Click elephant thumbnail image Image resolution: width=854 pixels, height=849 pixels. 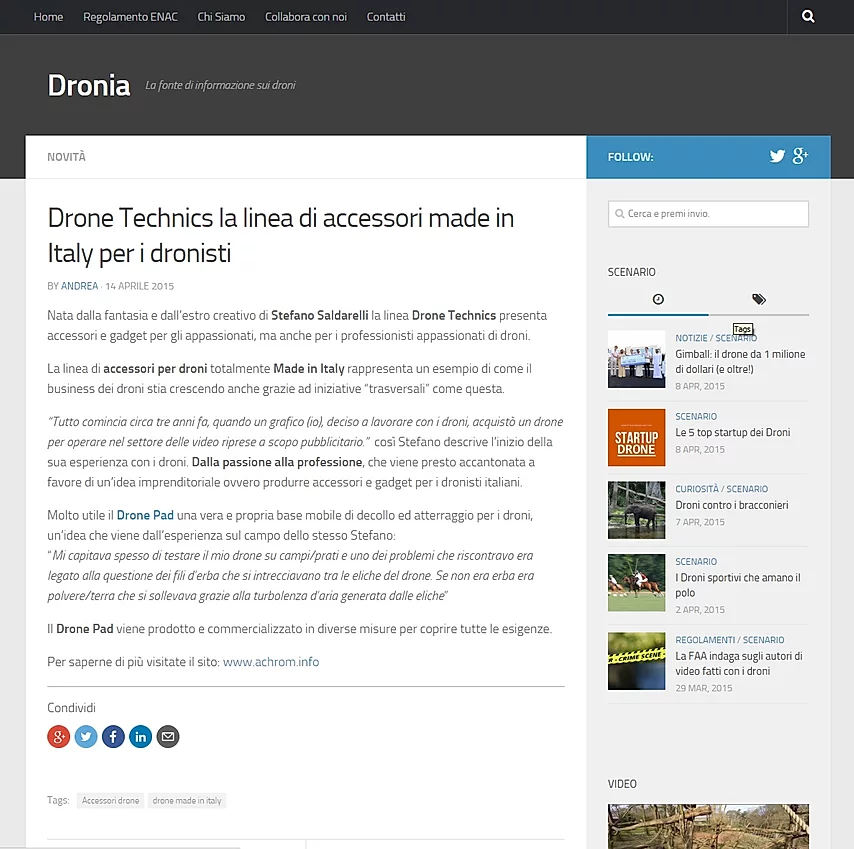636,510
